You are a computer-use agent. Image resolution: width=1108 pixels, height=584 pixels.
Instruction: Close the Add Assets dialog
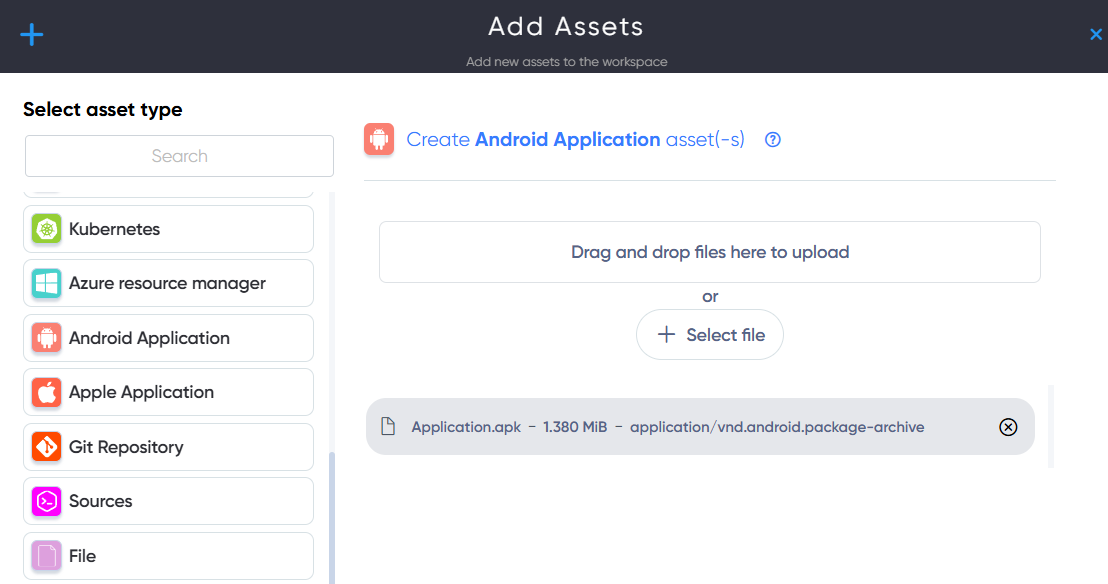coord(1096,35)
